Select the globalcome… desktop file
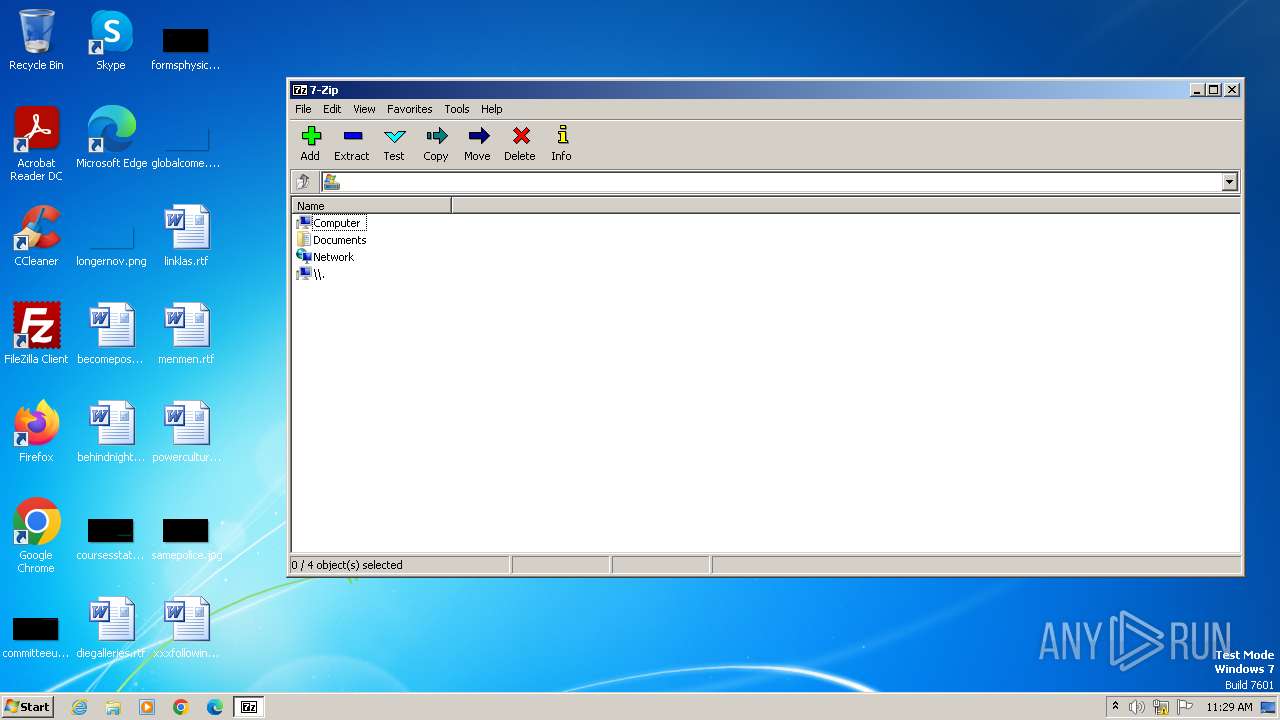The width and height of the screenshot is (1280, 720). pos(186,144)
